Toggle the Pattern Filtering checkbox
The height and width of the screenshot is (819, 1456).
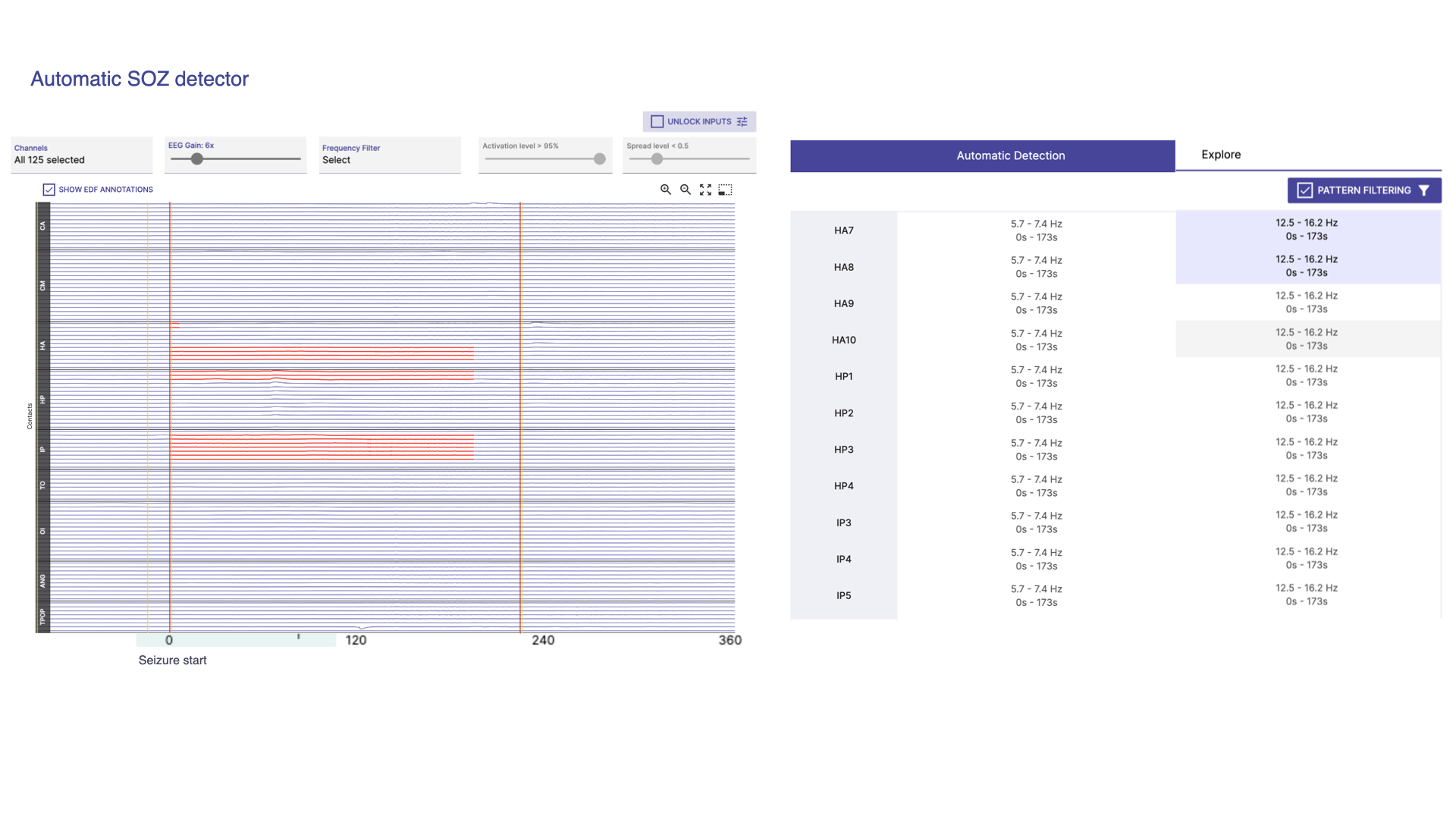(x=1304, y=190)
